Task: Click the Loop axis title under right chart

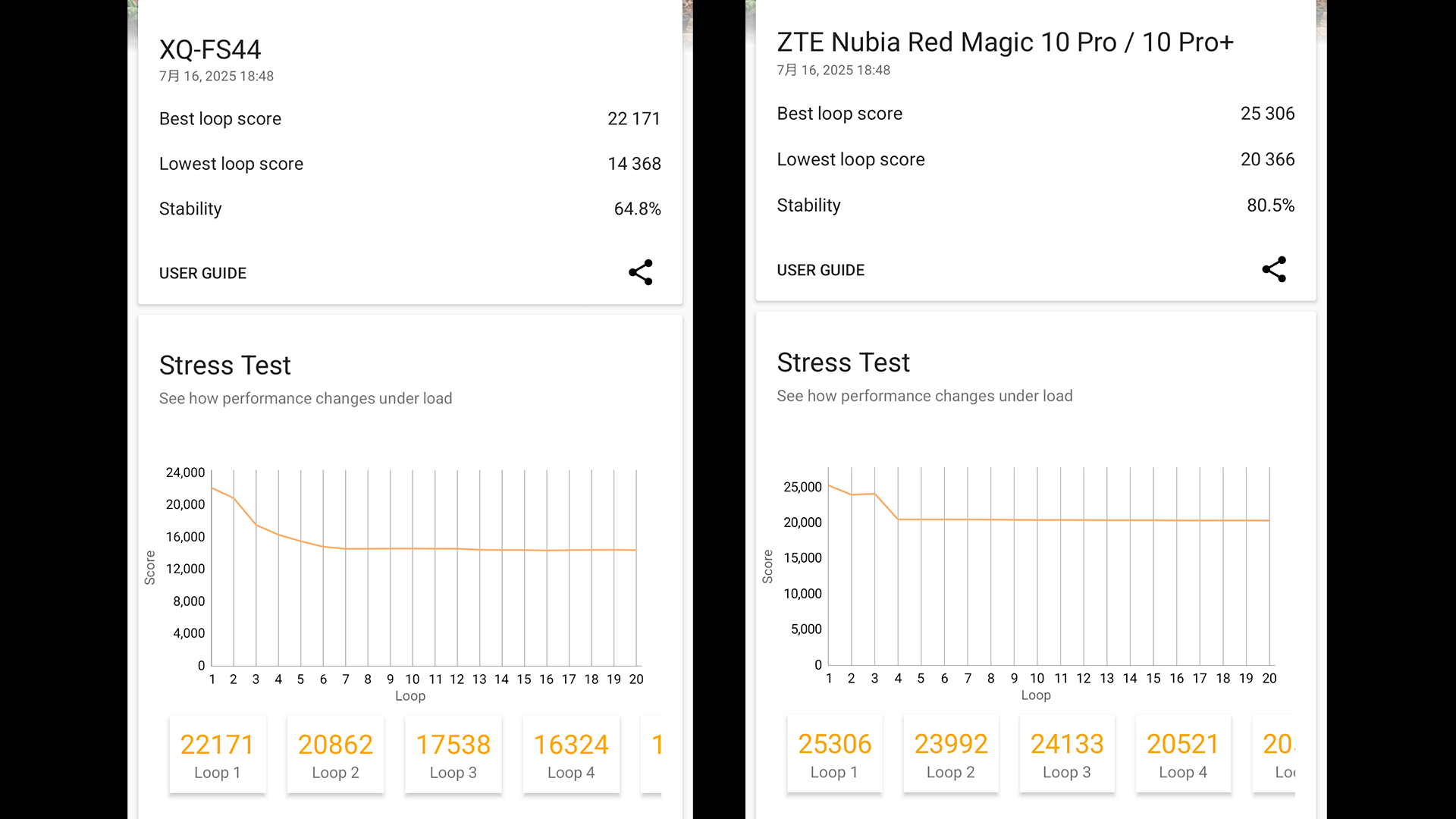Action: point(1036,695)
